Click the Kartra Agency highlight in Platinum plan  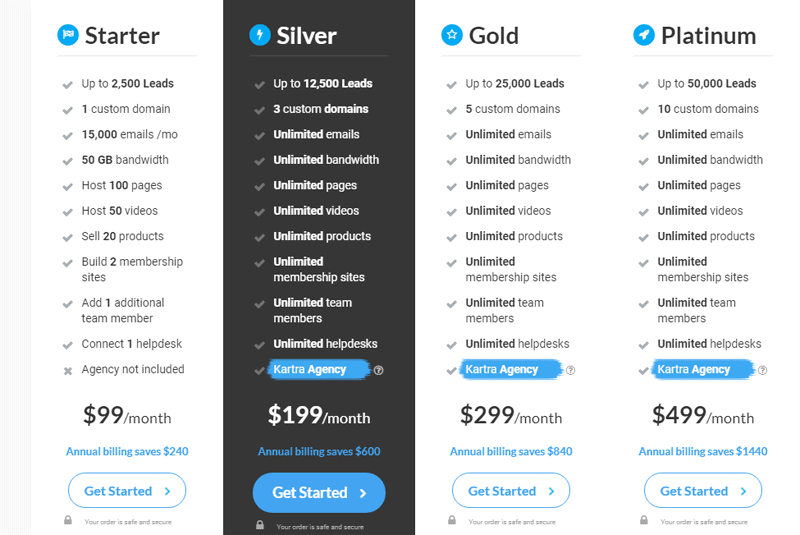(x=703, y=369)
